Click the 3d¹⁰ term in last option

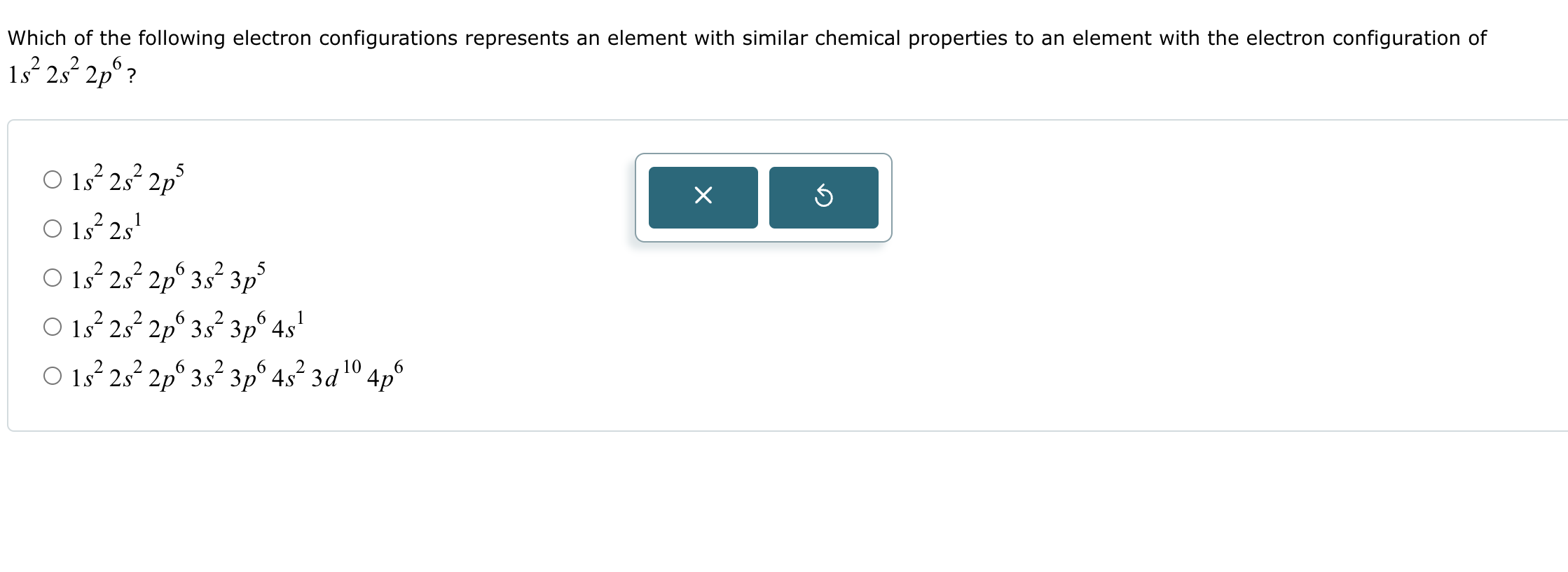(336, 377)
